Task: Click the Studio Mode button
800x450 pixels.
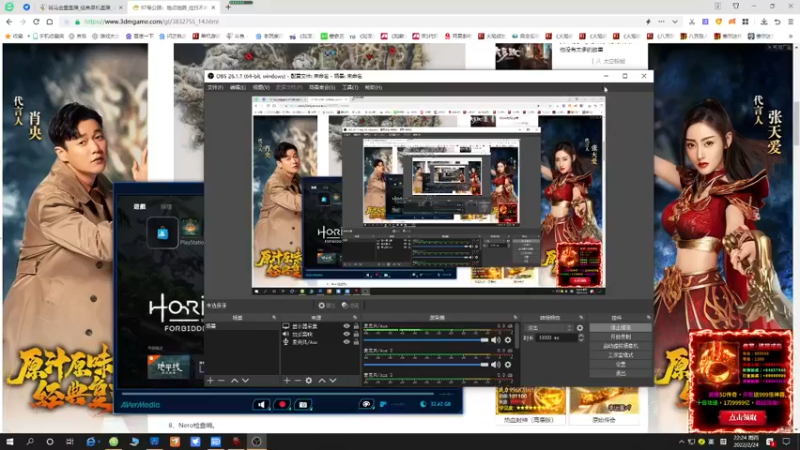Action: tap(620, 355)
